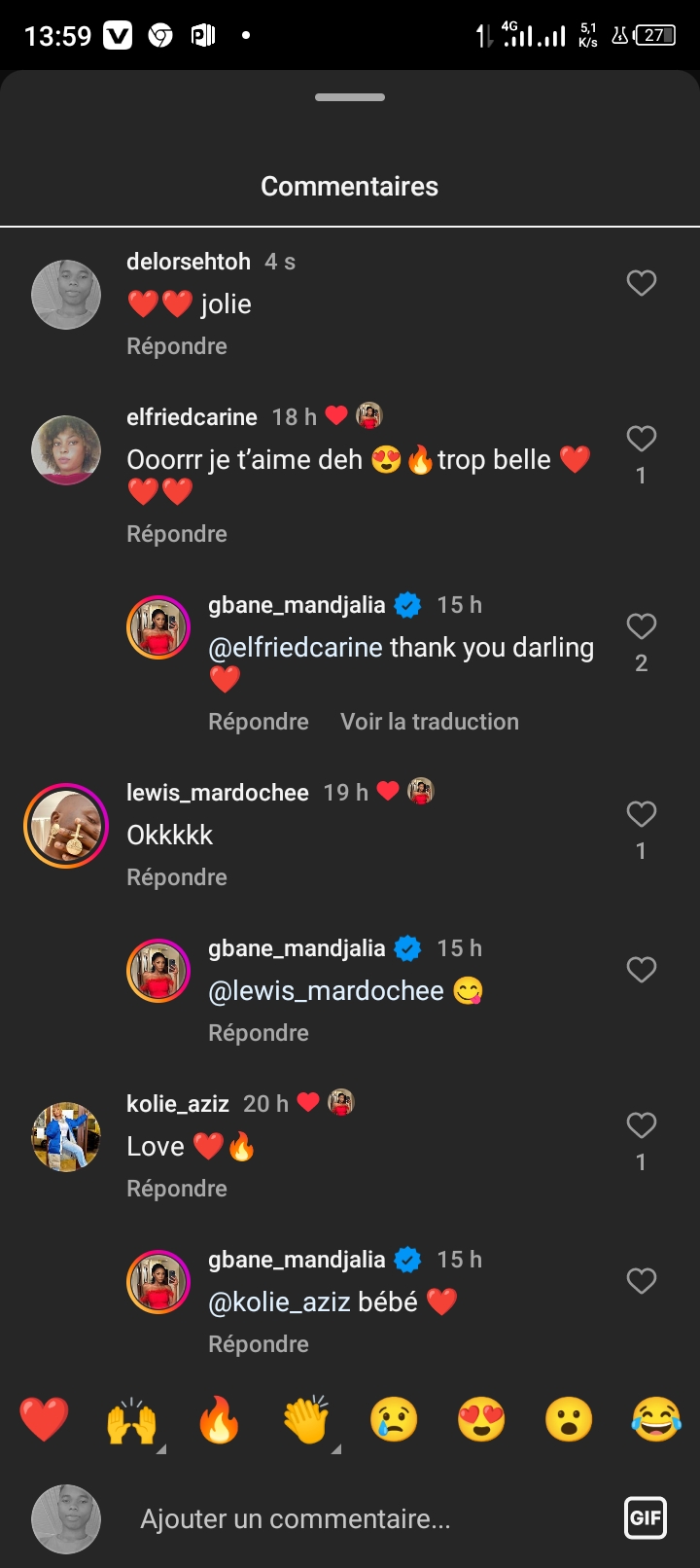Send the heart-eyes quick reaction emoji
Viewport: 700px width, 1568px height.
tap(481, 1419)
